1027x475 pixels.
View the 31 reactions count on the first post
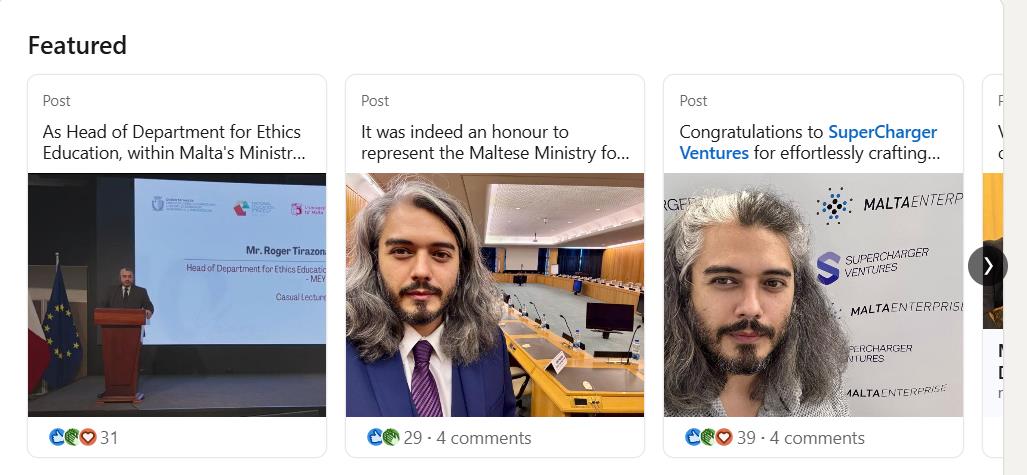point(109,438)
